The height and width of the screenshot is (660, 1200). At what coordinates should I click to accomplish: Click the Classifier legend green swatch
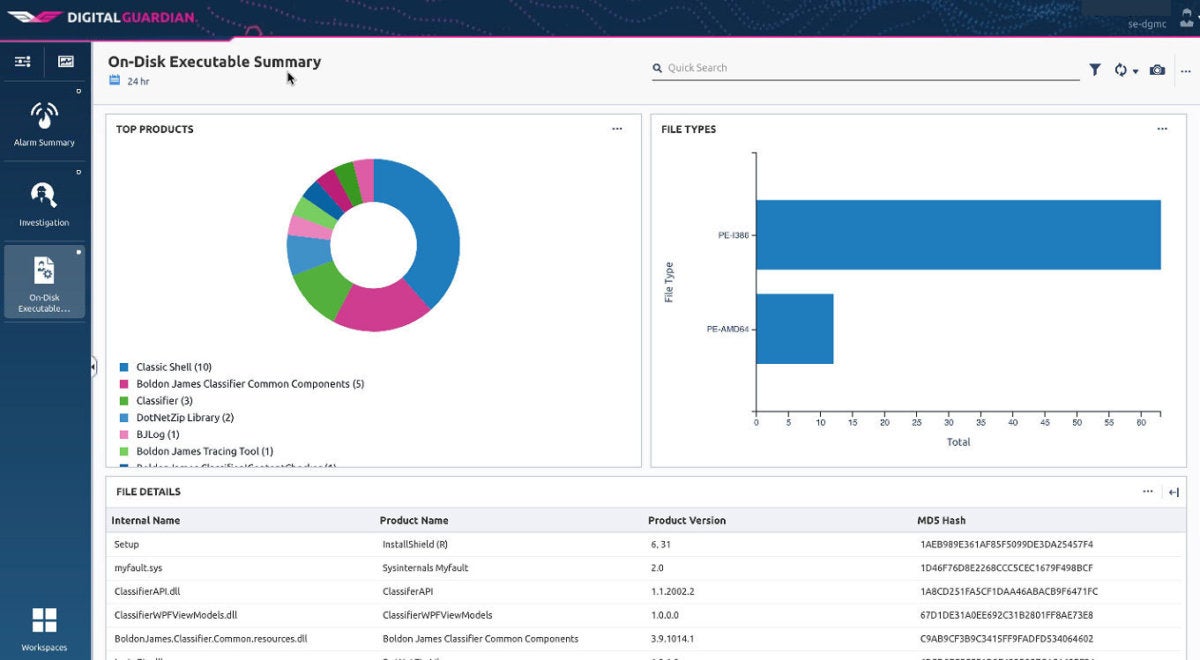click(124, 401)
